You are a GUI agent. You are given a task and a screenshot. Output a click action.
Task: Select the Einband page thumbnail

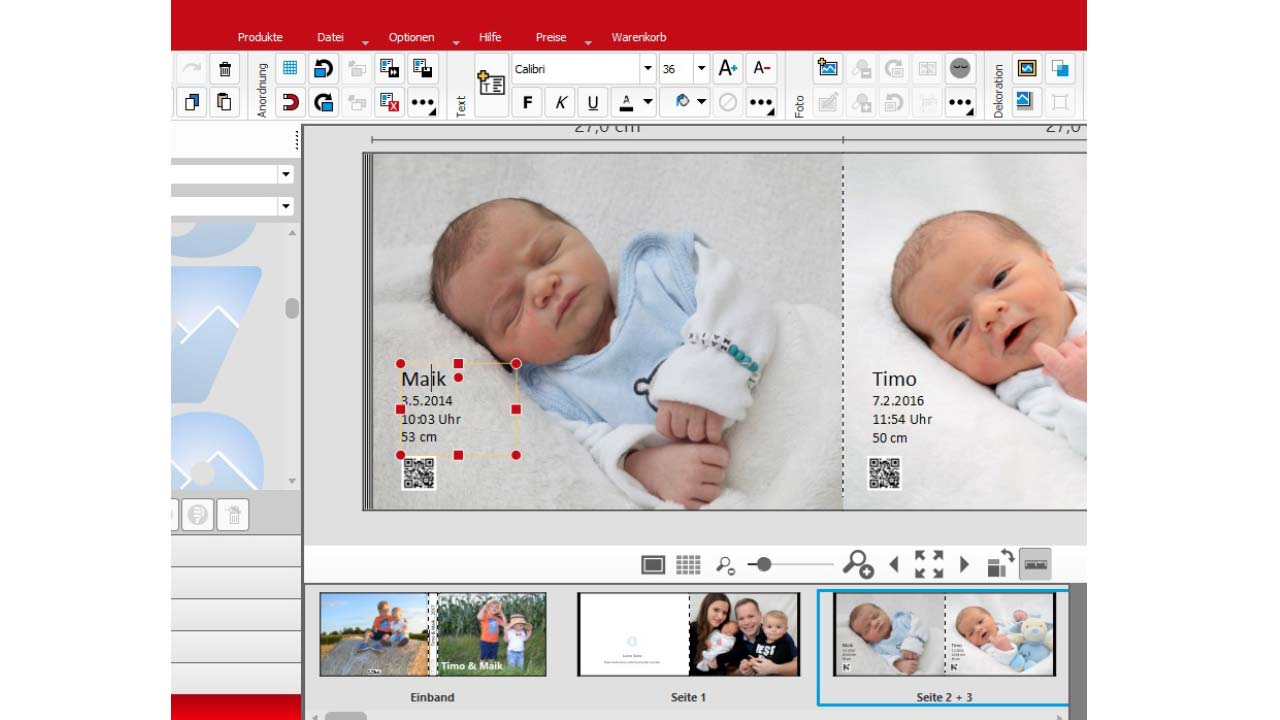433,635
